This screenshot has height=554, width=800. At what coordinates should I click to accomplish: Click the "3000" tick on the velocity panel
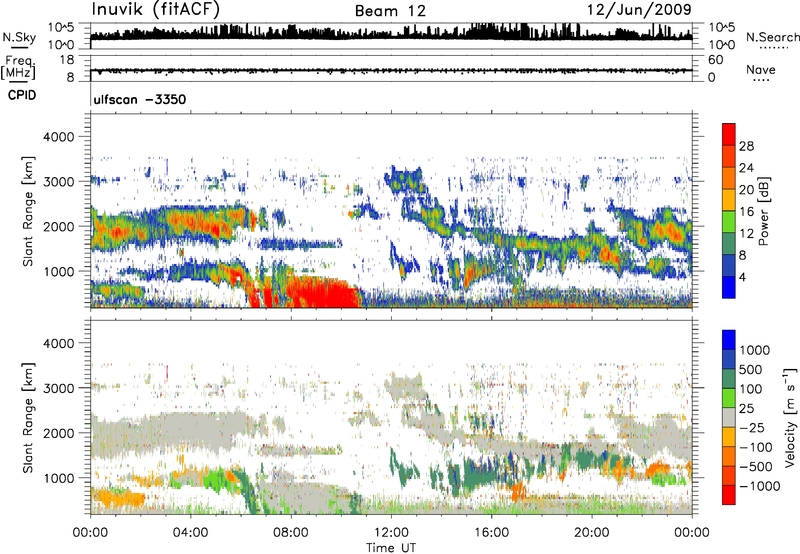pos(58,388)
